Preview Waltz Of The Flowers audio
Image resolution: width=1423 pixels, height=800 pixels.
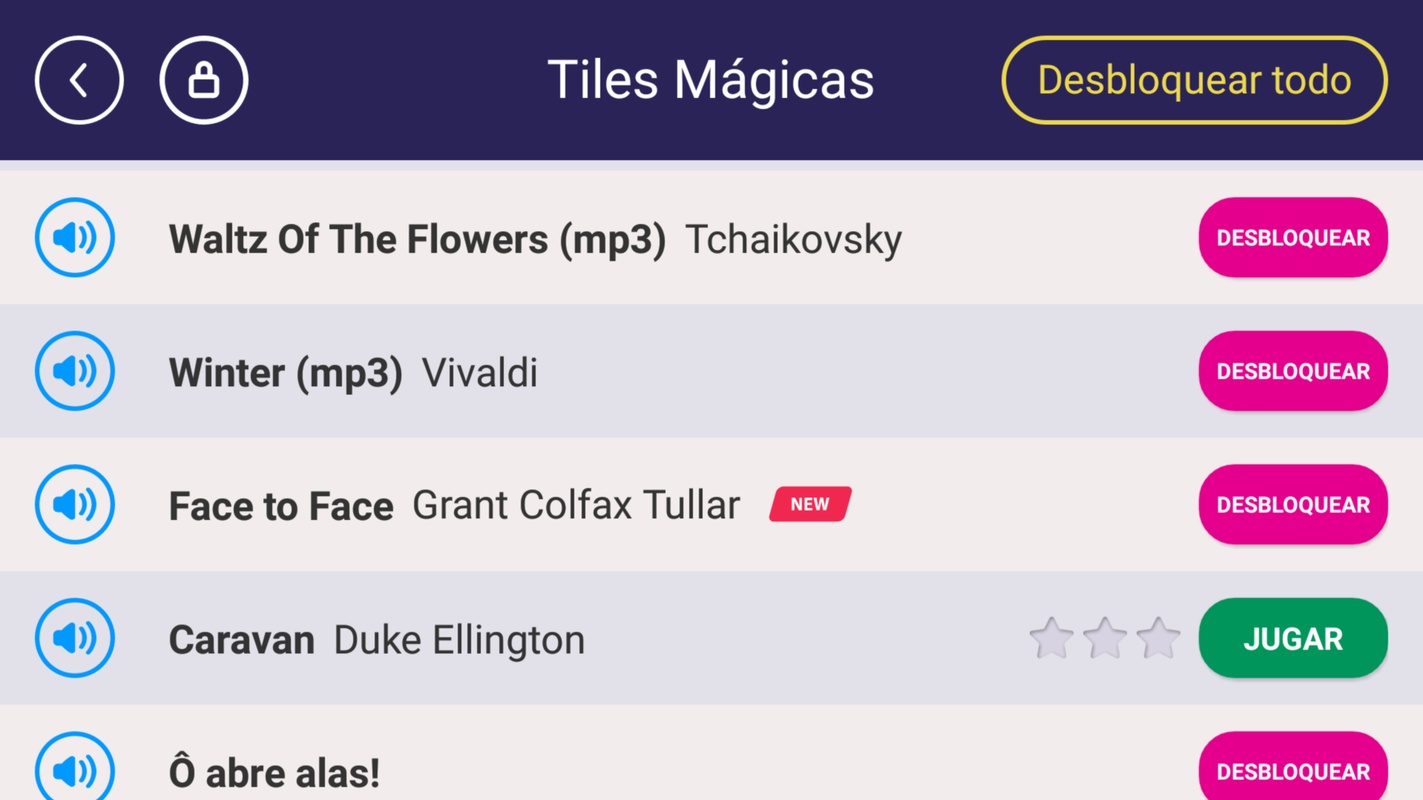75,238
